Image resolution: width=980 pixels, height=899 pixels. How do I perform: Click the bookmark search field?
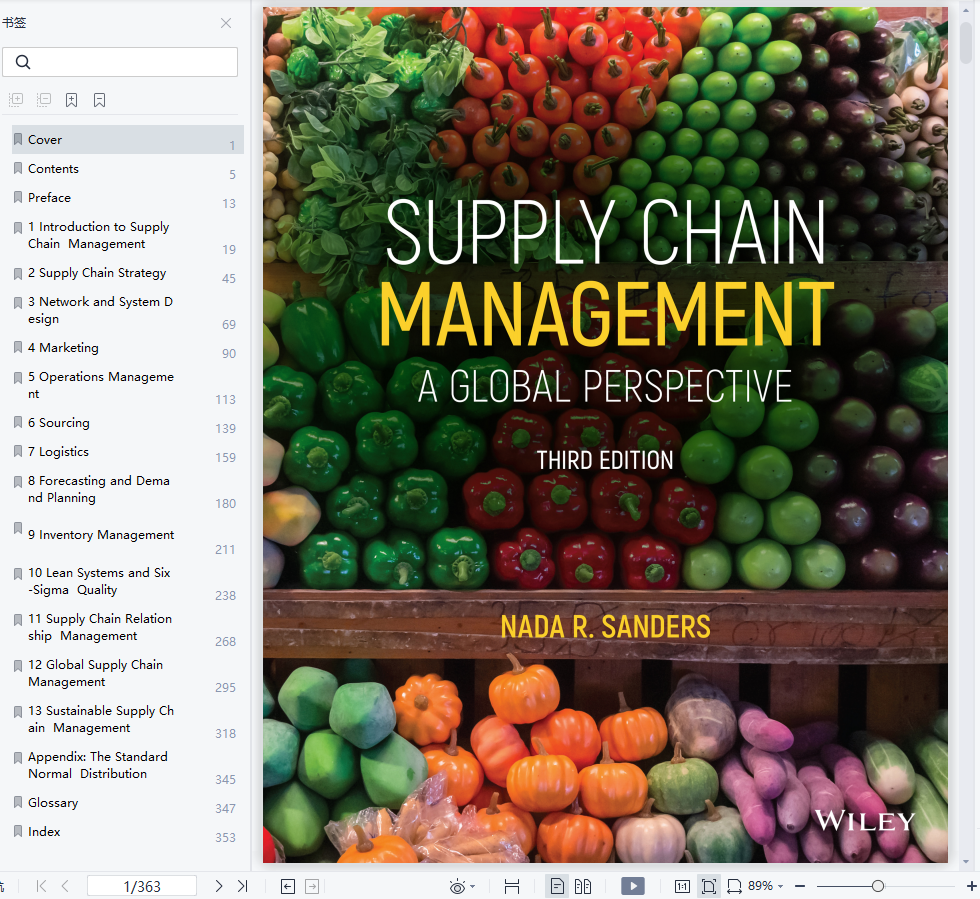pyautogui.click(x=120, y=62)
